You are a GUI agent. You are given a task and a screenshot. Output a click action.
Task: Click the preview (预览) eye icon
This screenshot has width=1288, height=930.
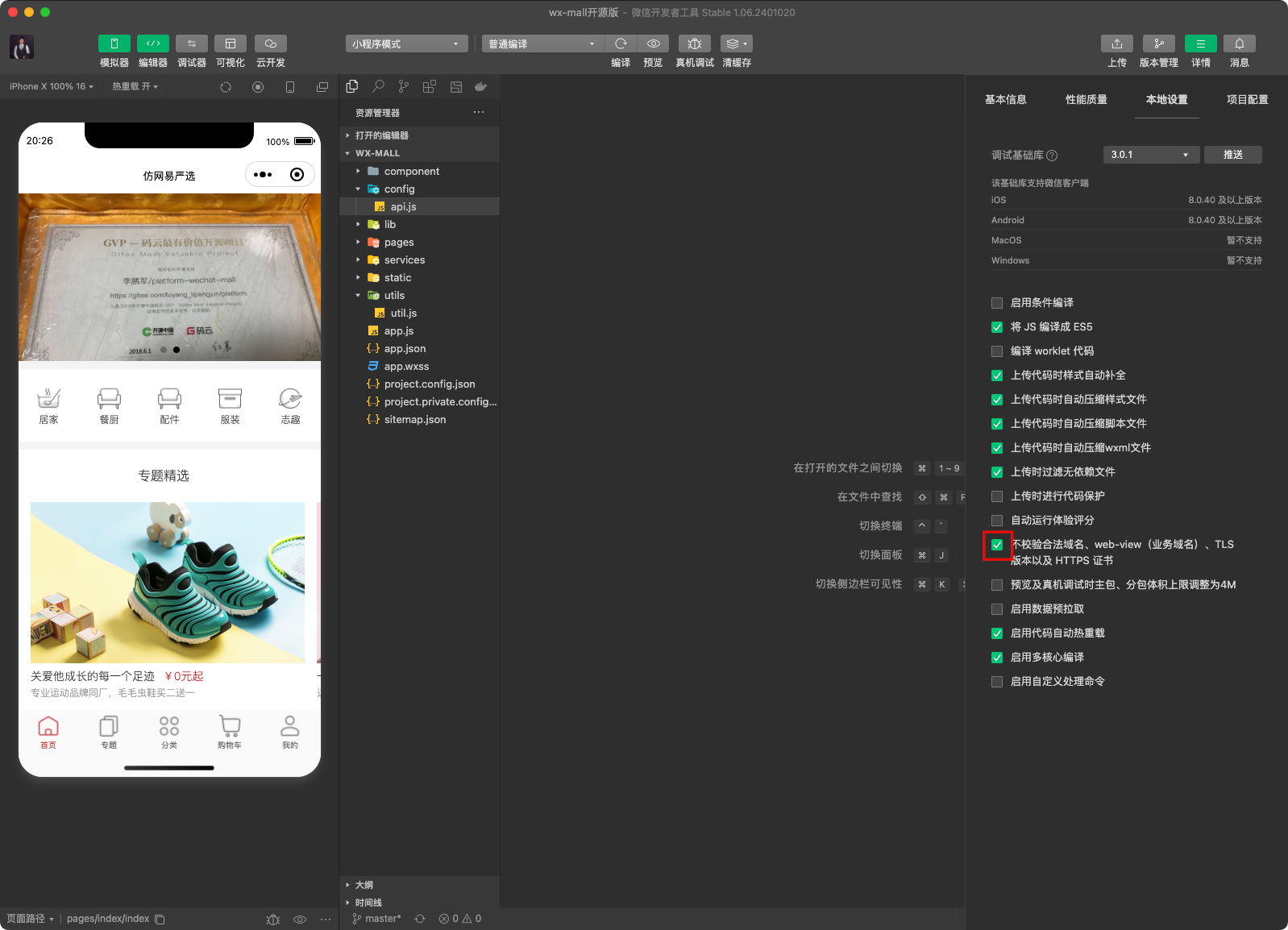click(654, 44)
